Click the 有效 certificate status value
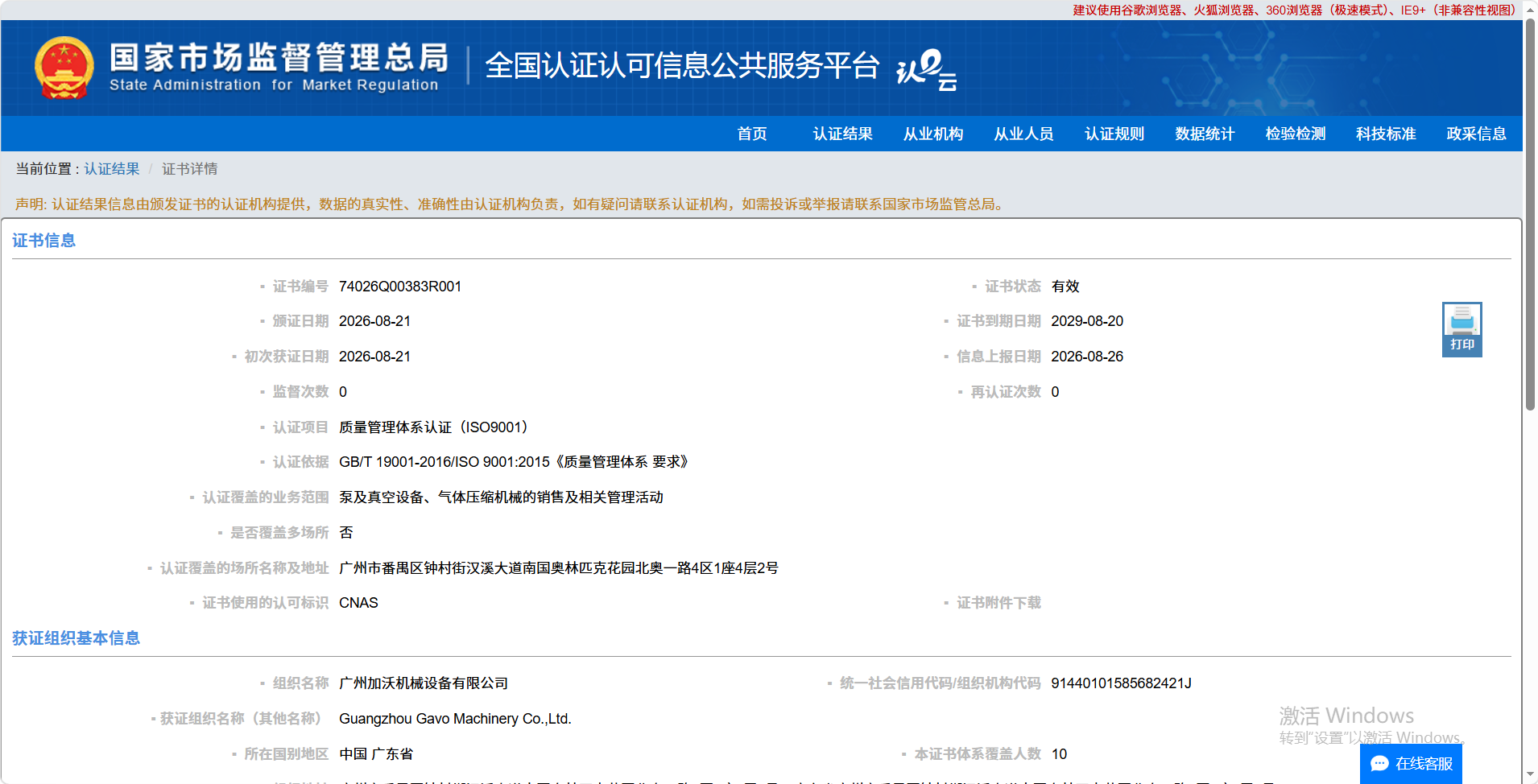Viewport: 1538px width, 784px height. [x=1065, y=287]
